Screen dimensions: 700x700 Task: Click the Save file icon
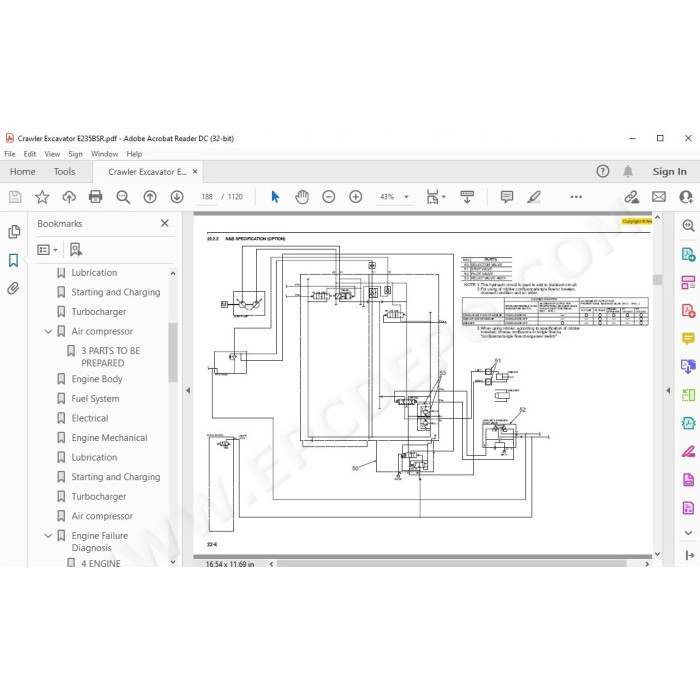coord(15,197)
